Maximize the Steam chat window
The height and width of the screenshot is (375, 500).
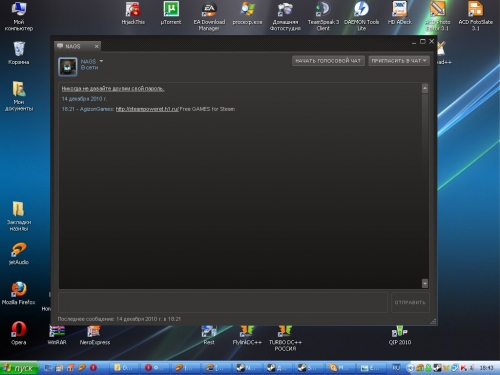point(423,41)
